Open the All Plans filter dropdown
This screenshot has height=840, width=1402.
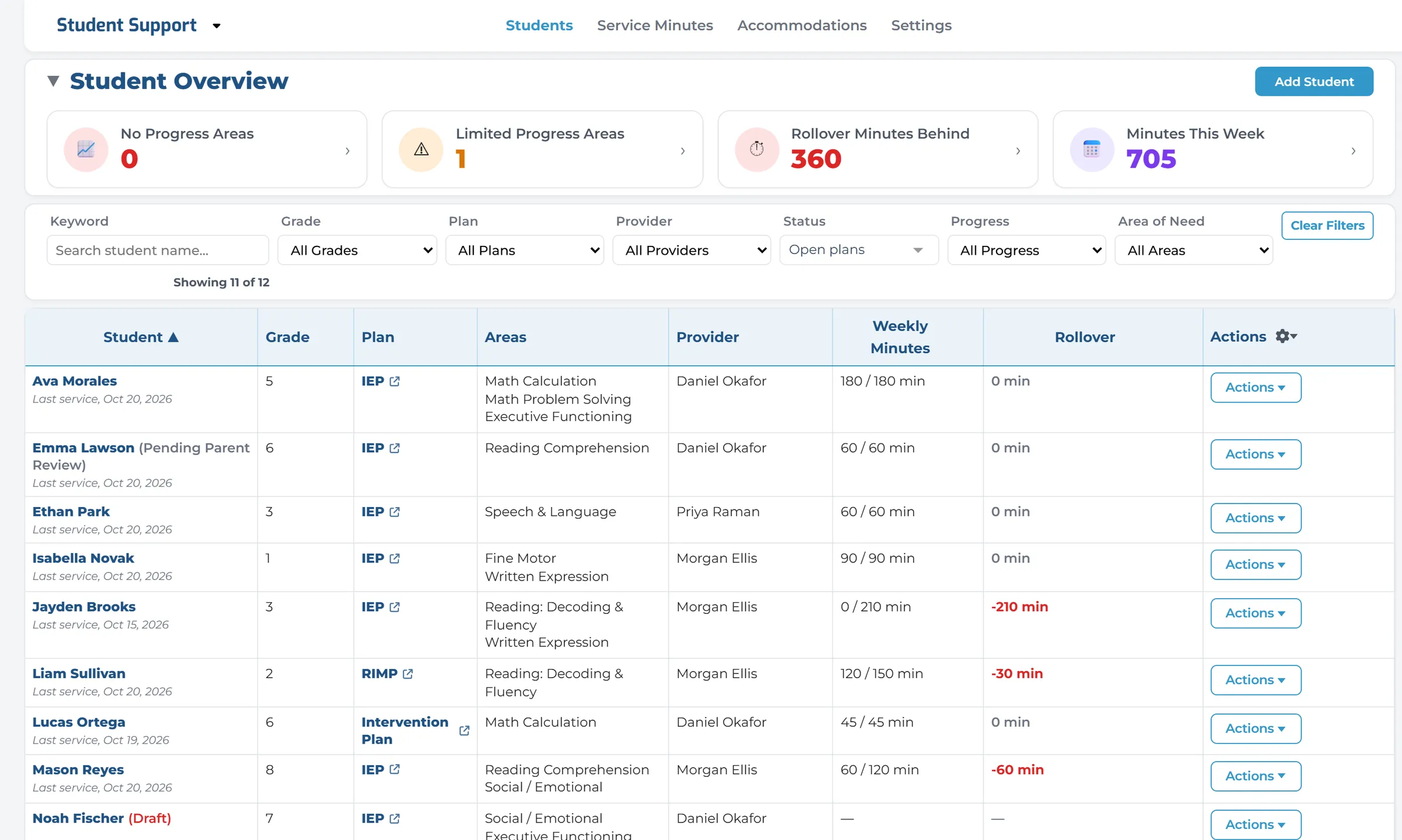[525, 250]
